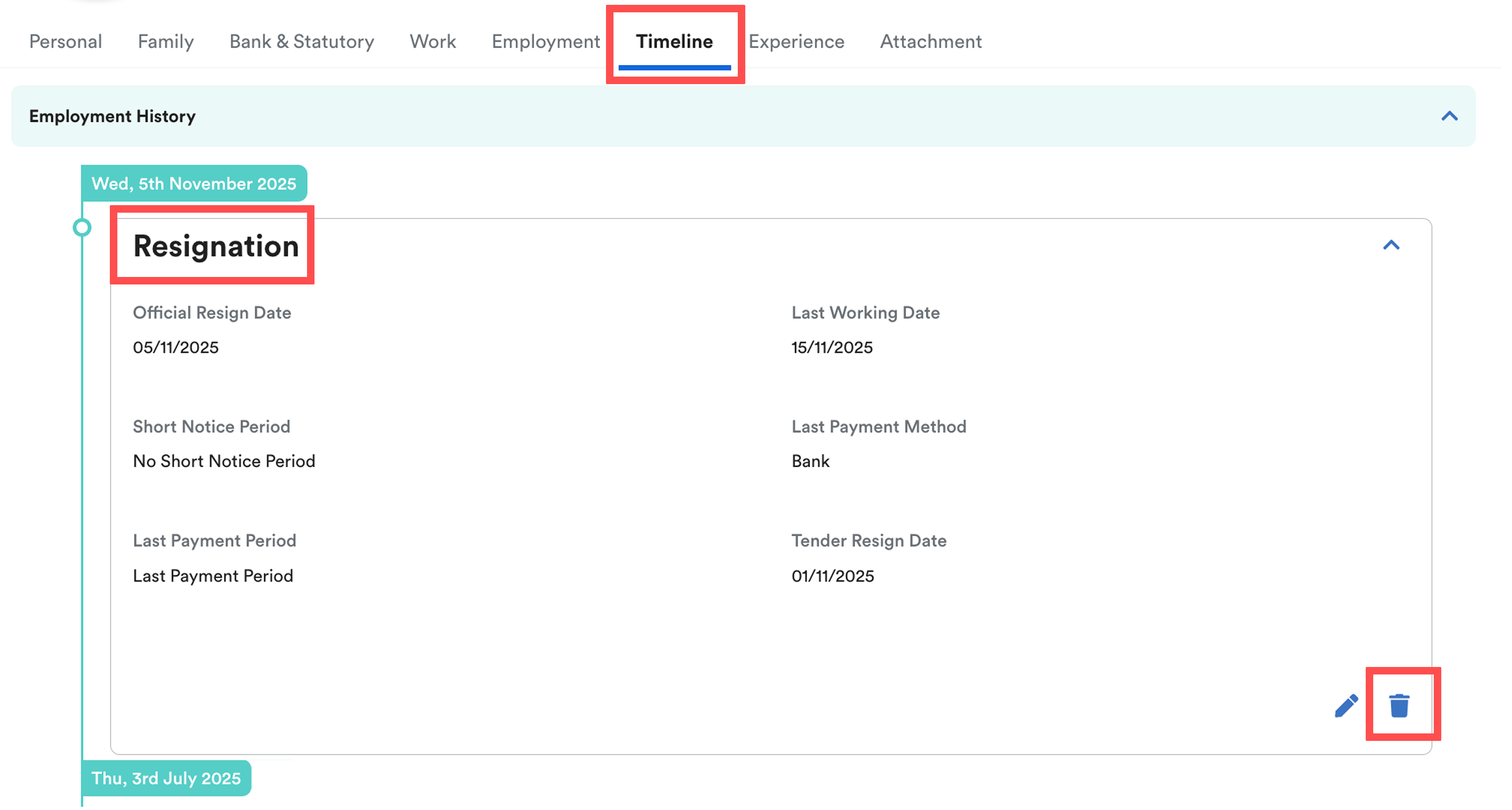Open the Attachment tab
This screenshot has height=810, width=1512.
pyautogui.click(x=930, y=42)
